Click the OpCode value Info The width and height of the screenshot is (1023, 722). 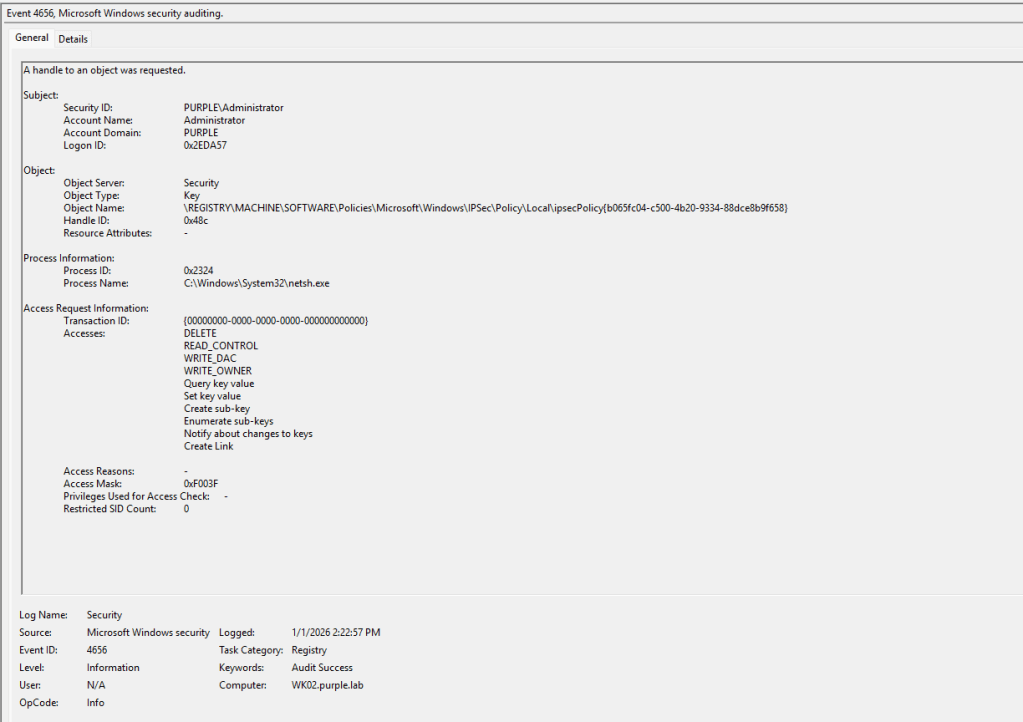click(95, 703)
